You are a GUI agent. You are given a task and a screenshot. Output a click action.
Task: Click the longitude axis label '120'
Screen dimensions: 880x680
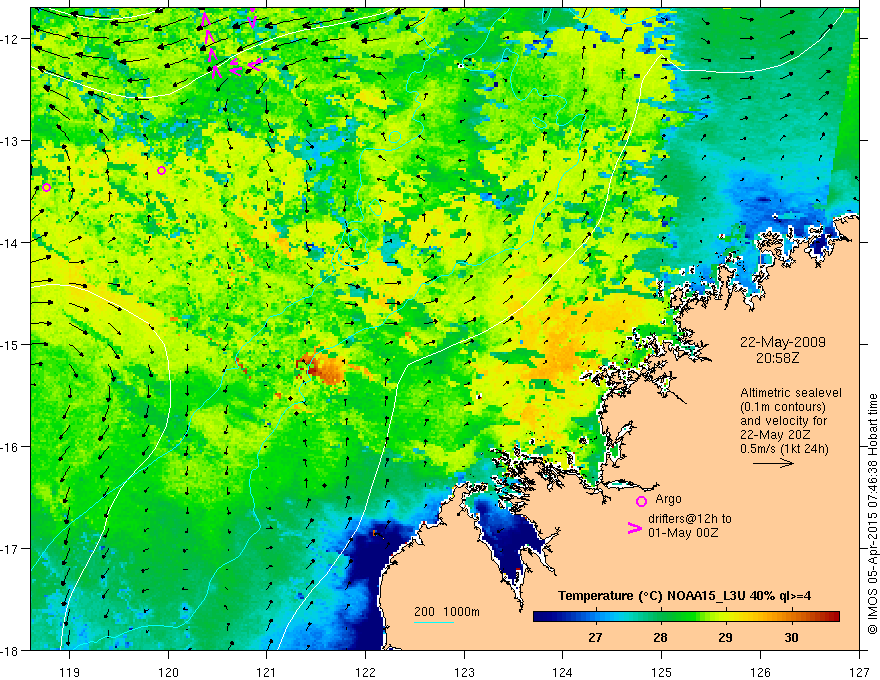(168, 672)
